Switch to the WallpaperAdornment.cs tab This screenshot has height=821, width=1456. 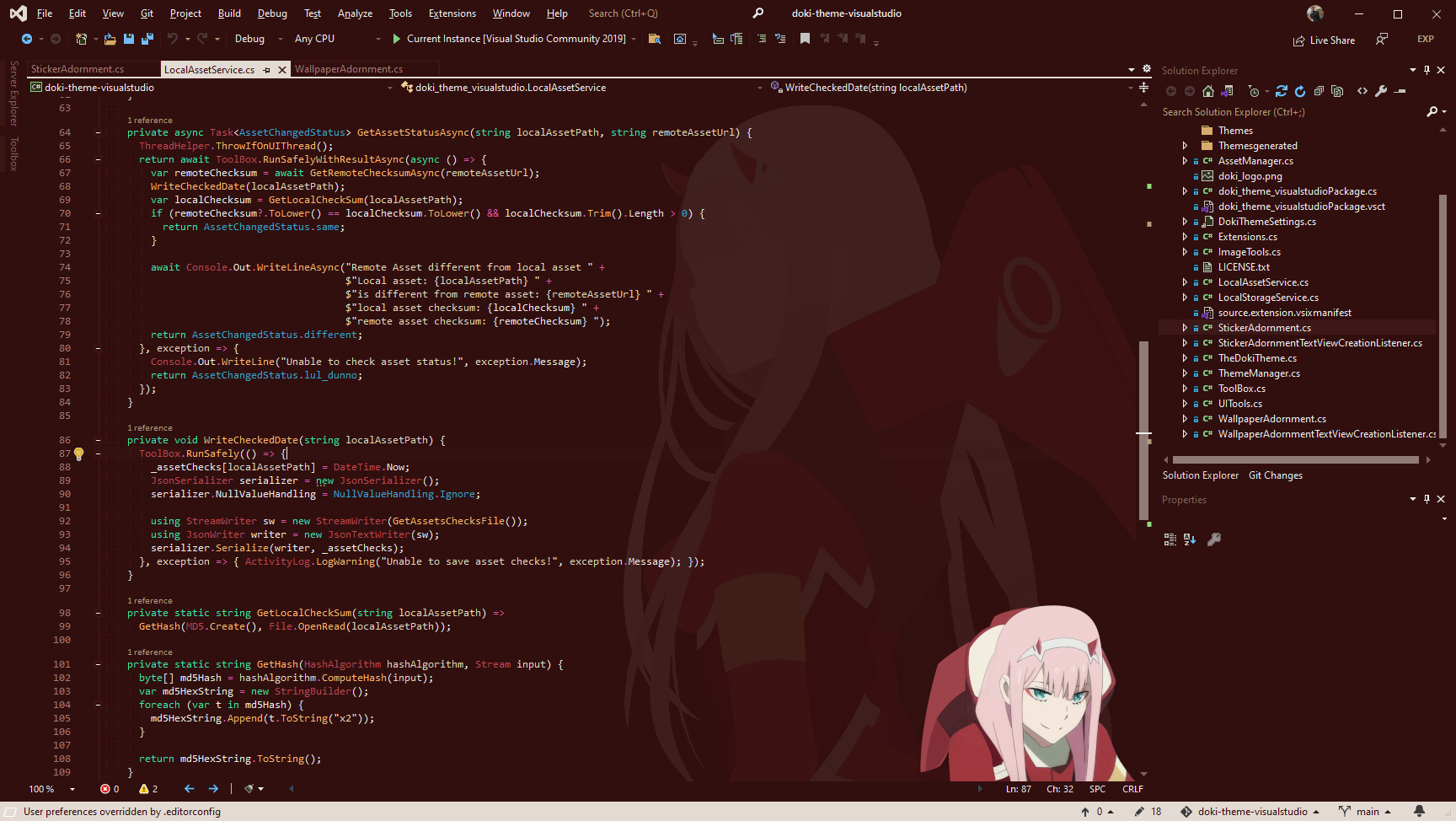[x=349, y=69]
